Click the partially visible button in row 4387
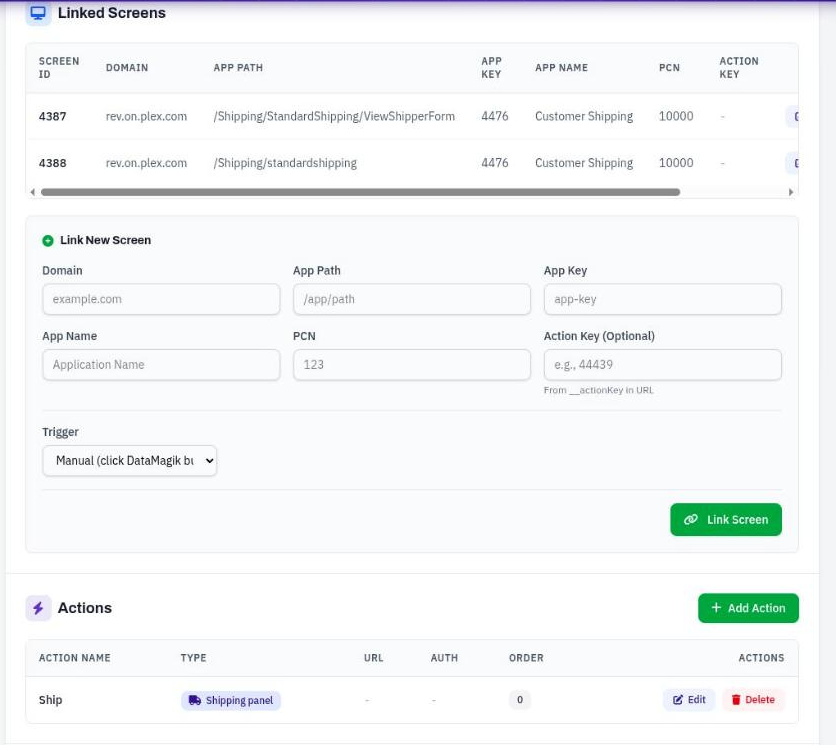The height and width of the screenshot is (745, 836). tap(792, 116)
